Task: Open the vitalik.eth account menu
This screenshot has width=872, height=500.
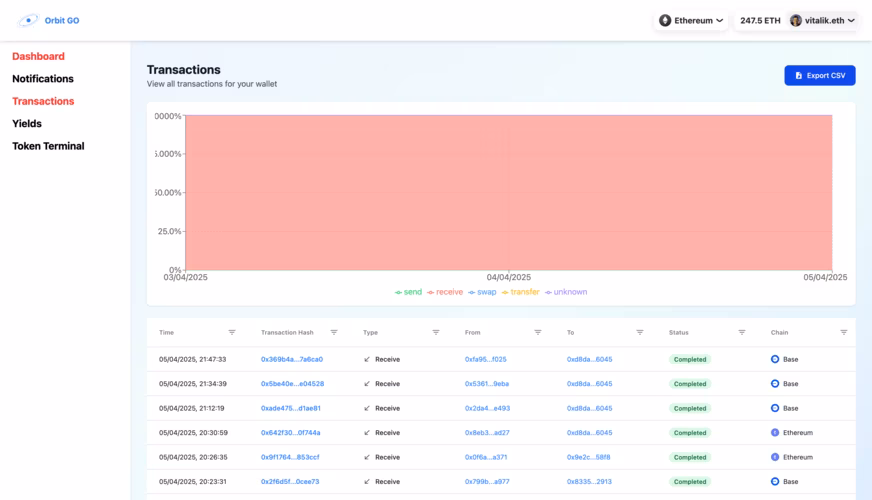Action: (x=823, y=21)
